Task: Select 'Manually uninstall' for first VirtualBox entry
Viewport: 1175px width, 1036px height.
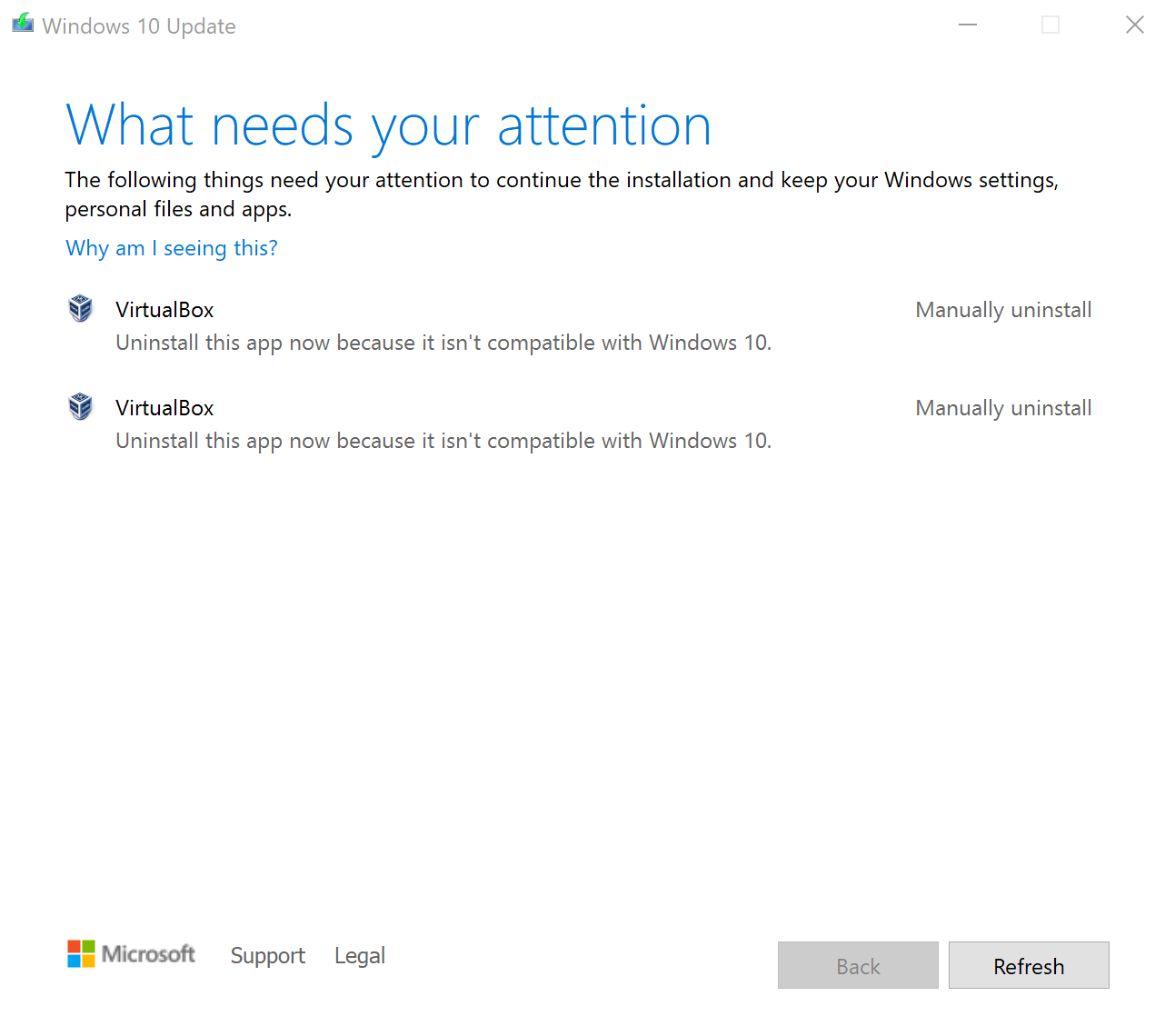Action: (x=1003, y=310)
